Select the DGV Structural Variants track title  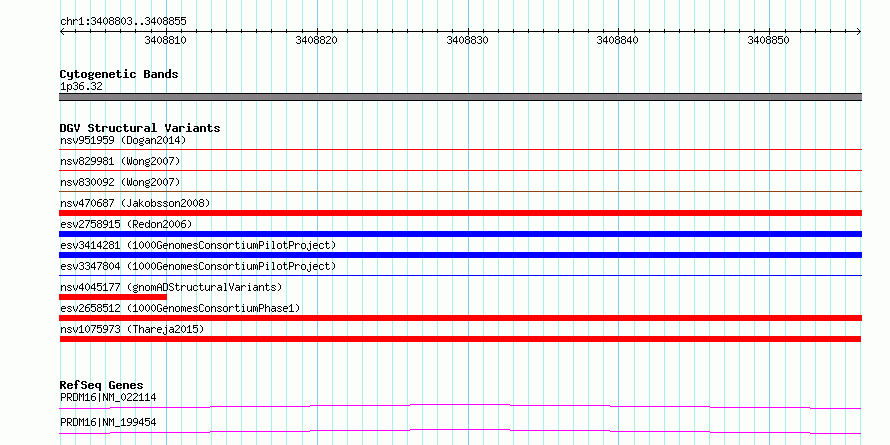(140, 128)
